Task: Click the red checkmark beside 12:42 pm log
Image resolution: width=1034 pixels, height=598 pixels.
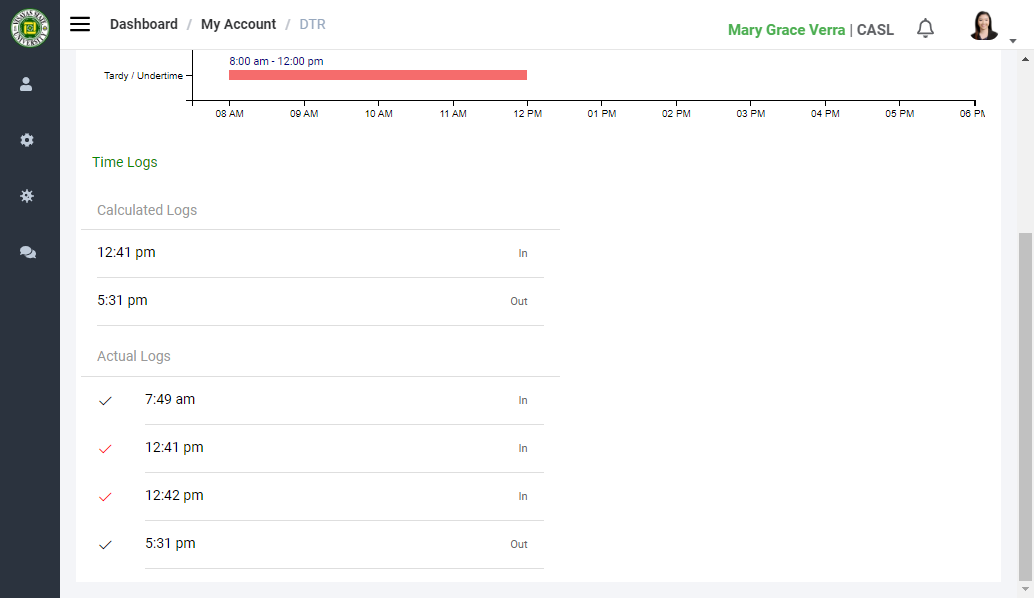Action: pyautogui.click(x=105, y=497)
